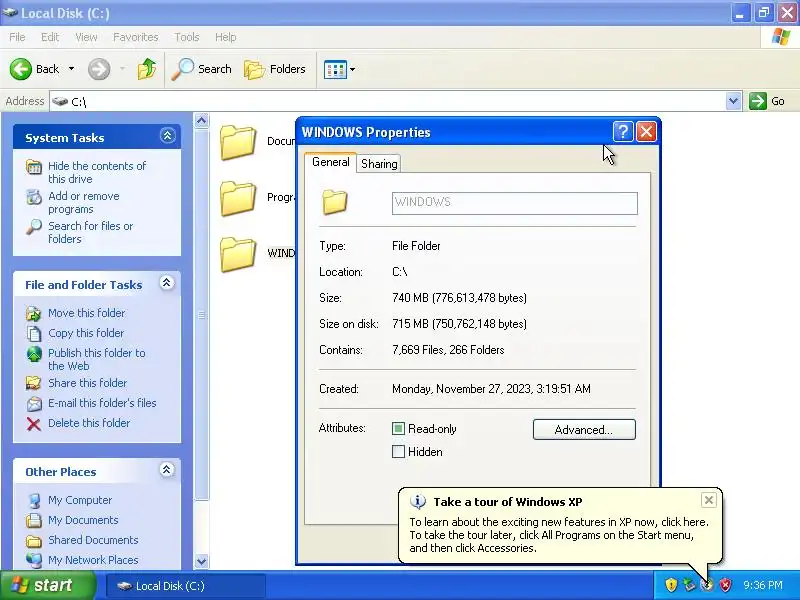This screenshot has width=800, height=600.
Task: Collapse the Other Places panel
Action: pyautogui.click(x=166, y=469)
